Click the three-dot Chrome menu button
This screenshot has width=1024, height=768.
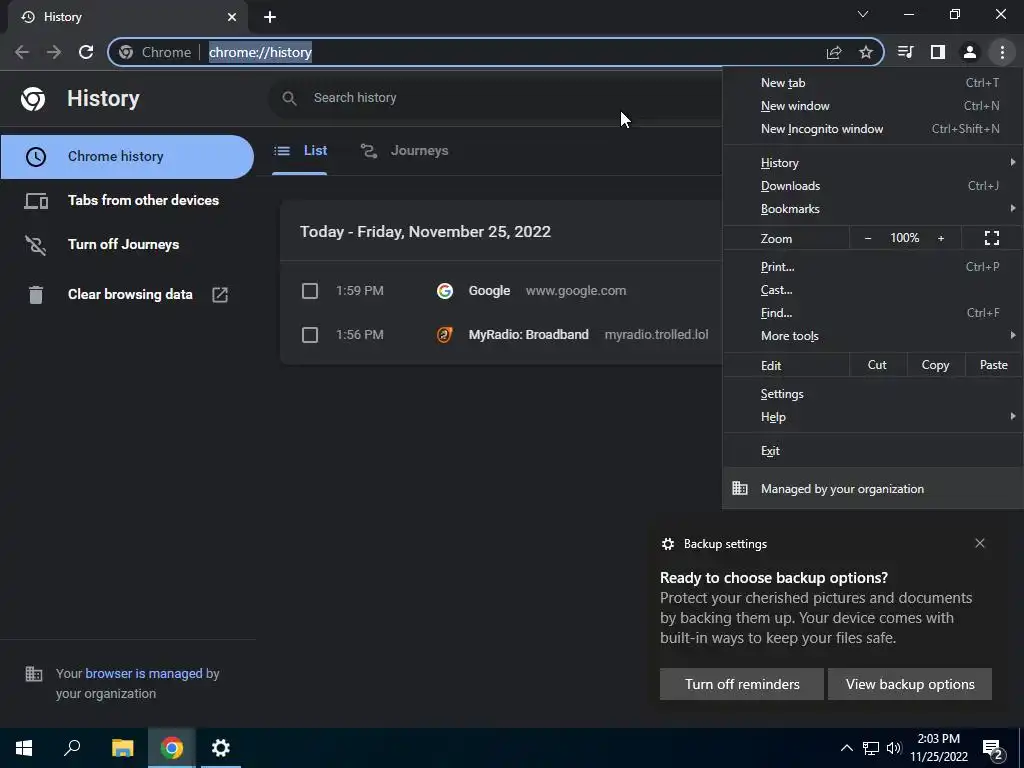coord(1002,52)
